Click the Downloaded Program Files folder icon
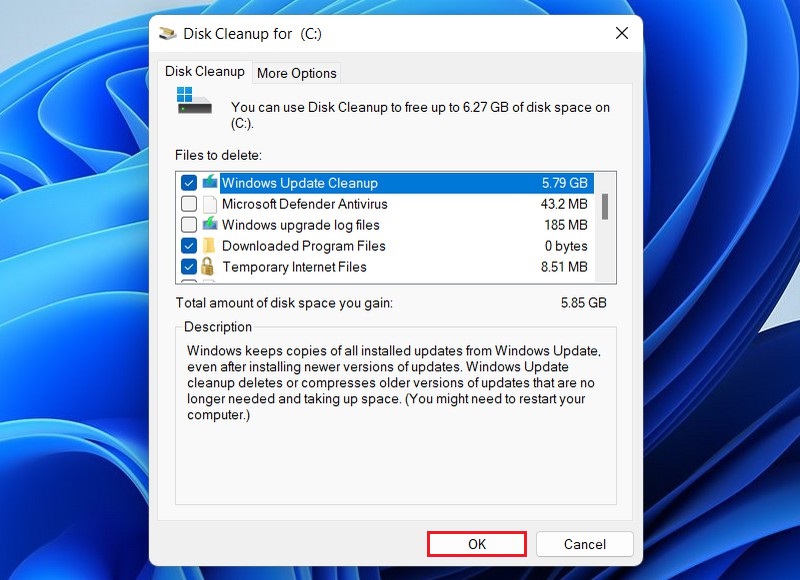The height and width of the screenshot is (580, 800). pyautogui.click(x=209, y=246)
